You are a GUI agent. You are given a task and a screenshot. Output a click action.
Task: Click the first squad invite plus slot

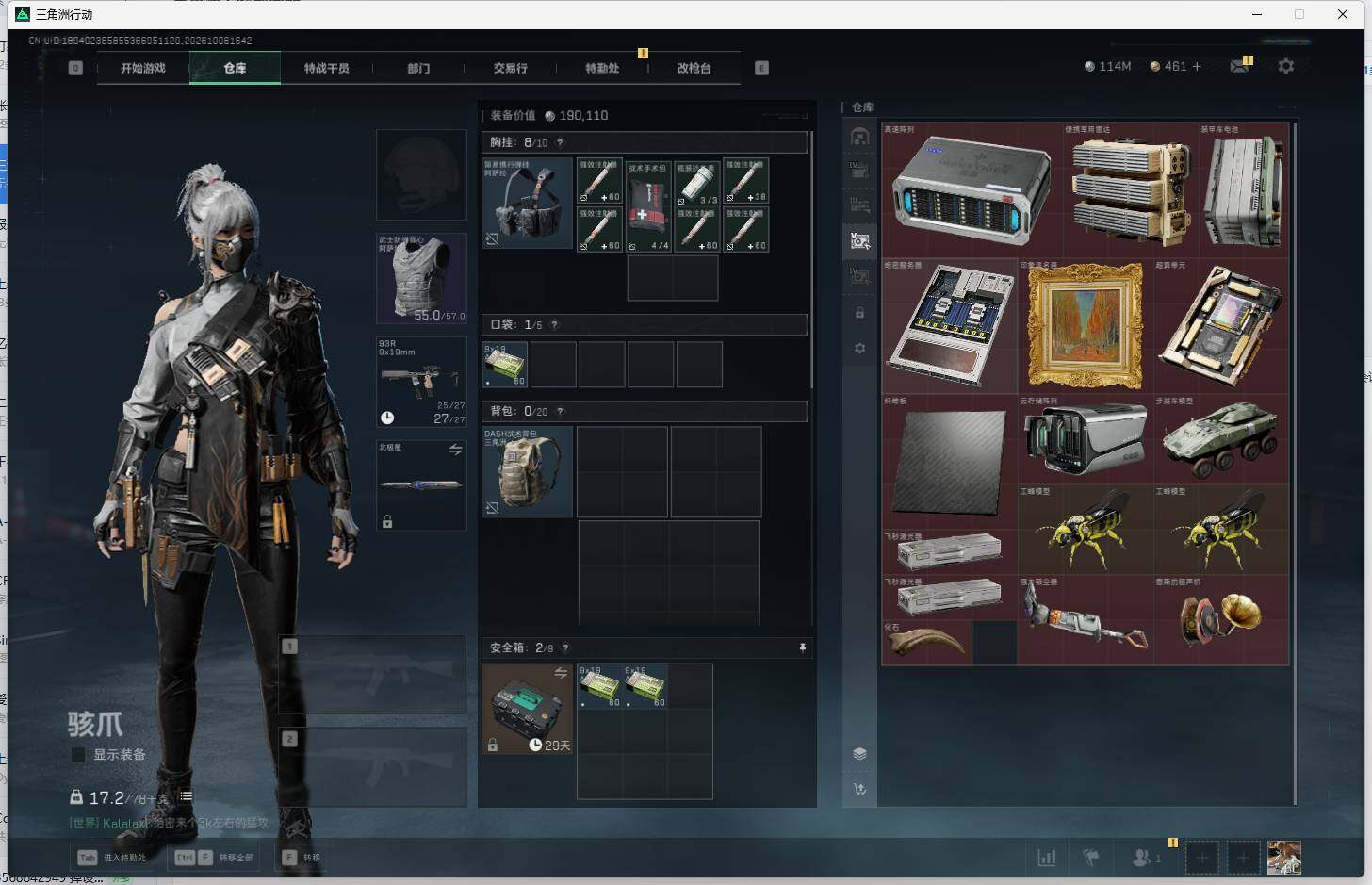click(1201, 858)
